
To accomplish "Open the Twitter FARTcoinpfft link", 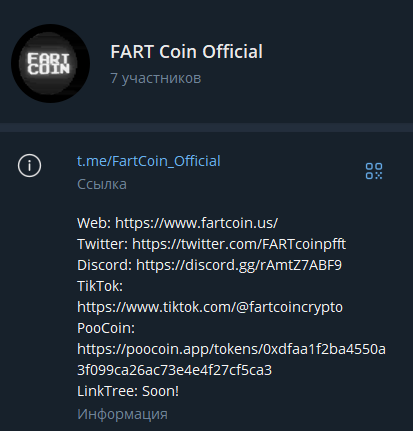I will pyautogui.click(x=239, y=244).
